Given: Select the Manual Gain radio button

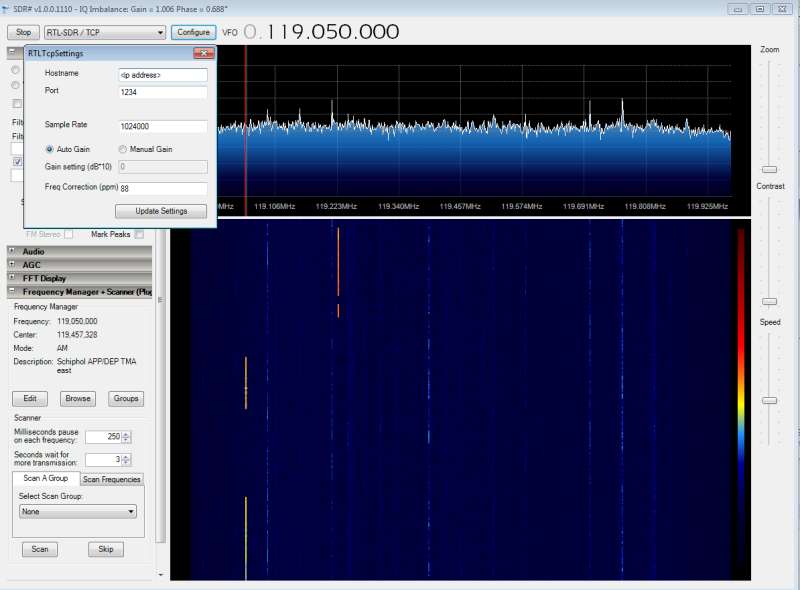Looking at the screenshot, I should (x=122, y=149).
